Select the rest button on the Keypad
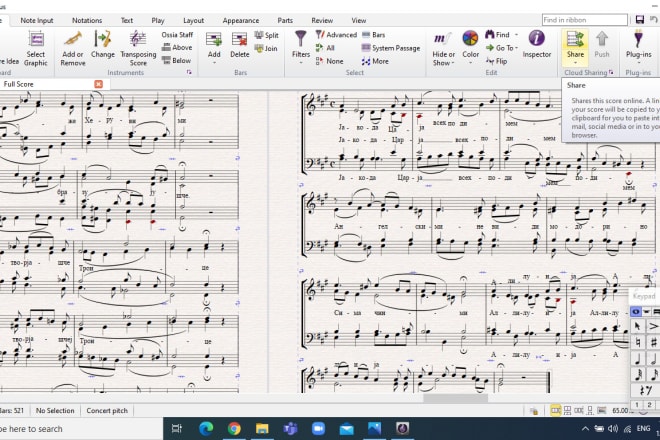660x440 pixels. tap(645, 391)
